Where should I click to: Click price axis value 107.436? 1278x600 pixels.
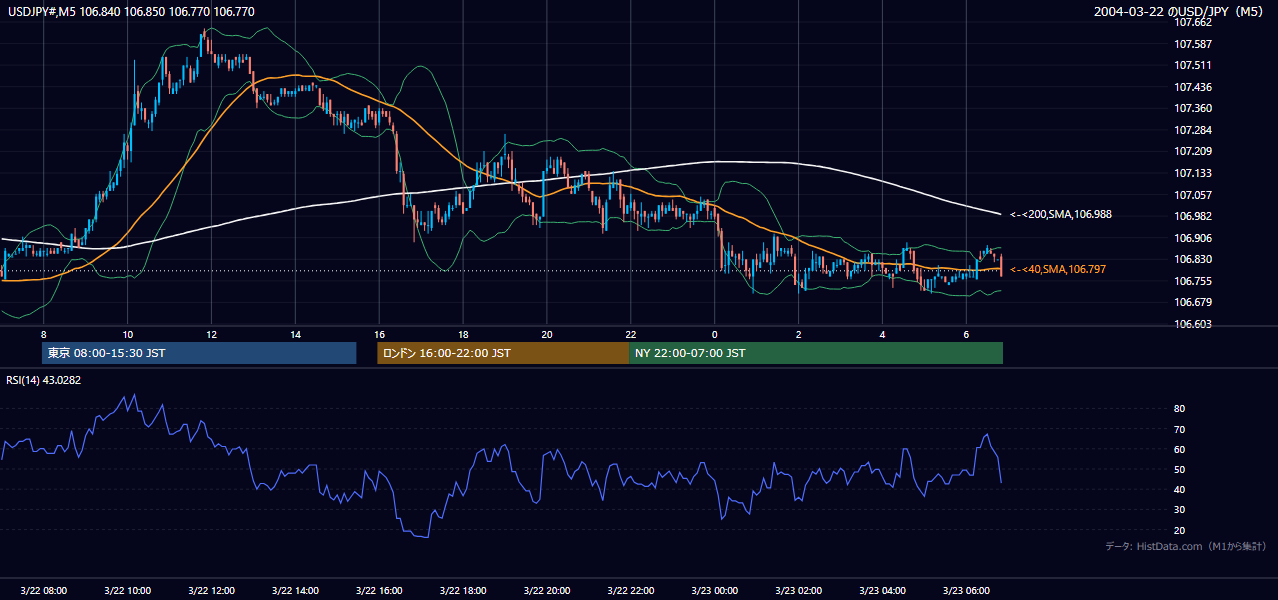1194,87
